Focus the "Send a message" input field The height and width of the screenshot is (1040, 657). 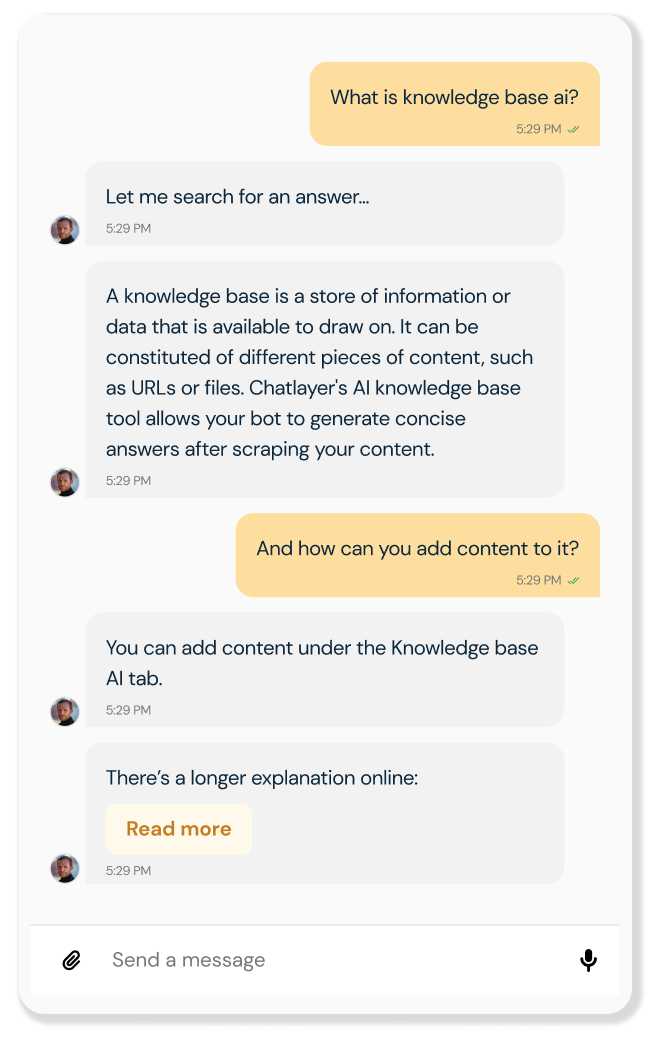[330, 961]
